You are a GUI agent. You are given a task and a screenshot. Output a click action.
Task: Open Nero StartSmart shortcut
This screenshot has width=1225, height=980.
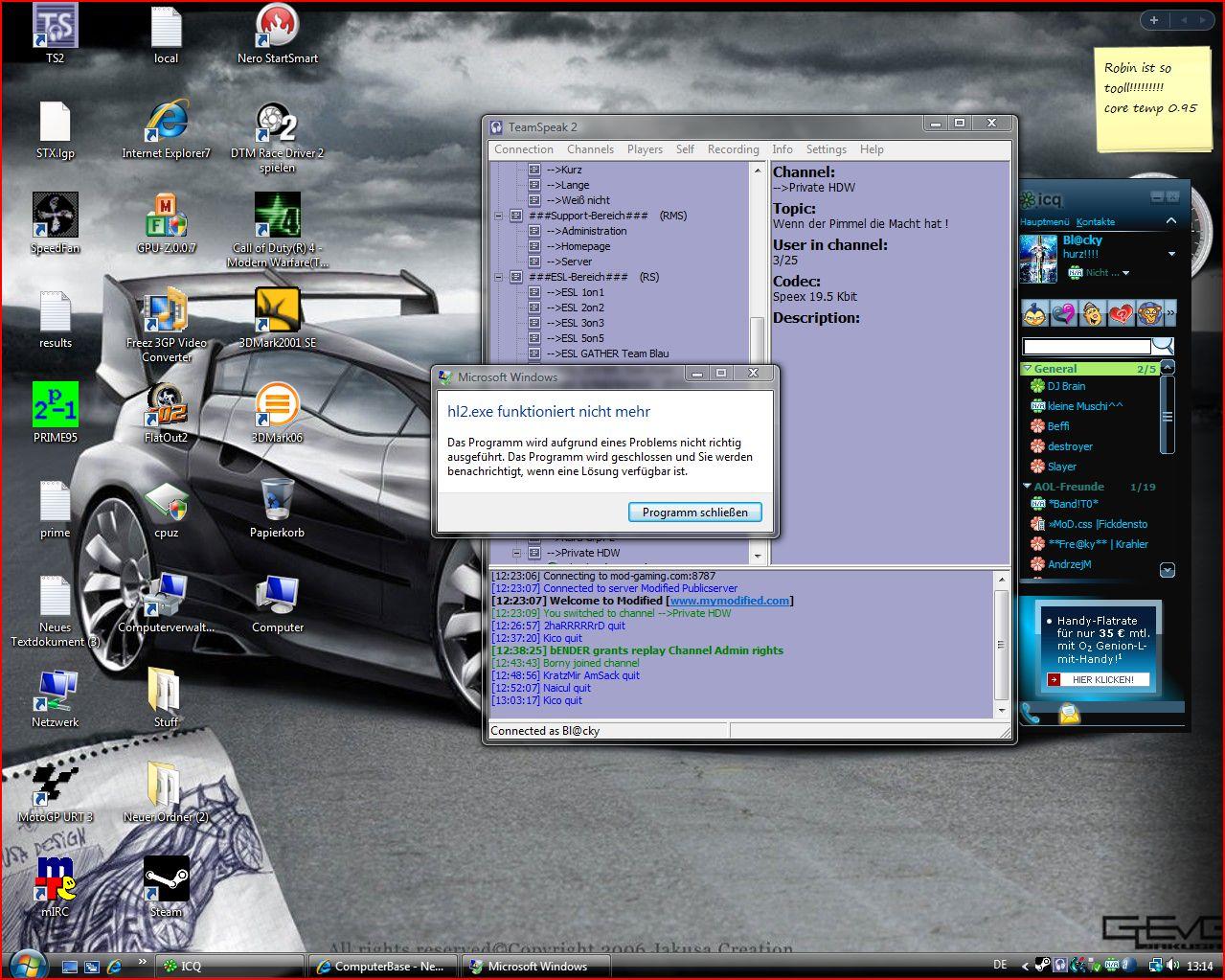[x=278, y=34]
